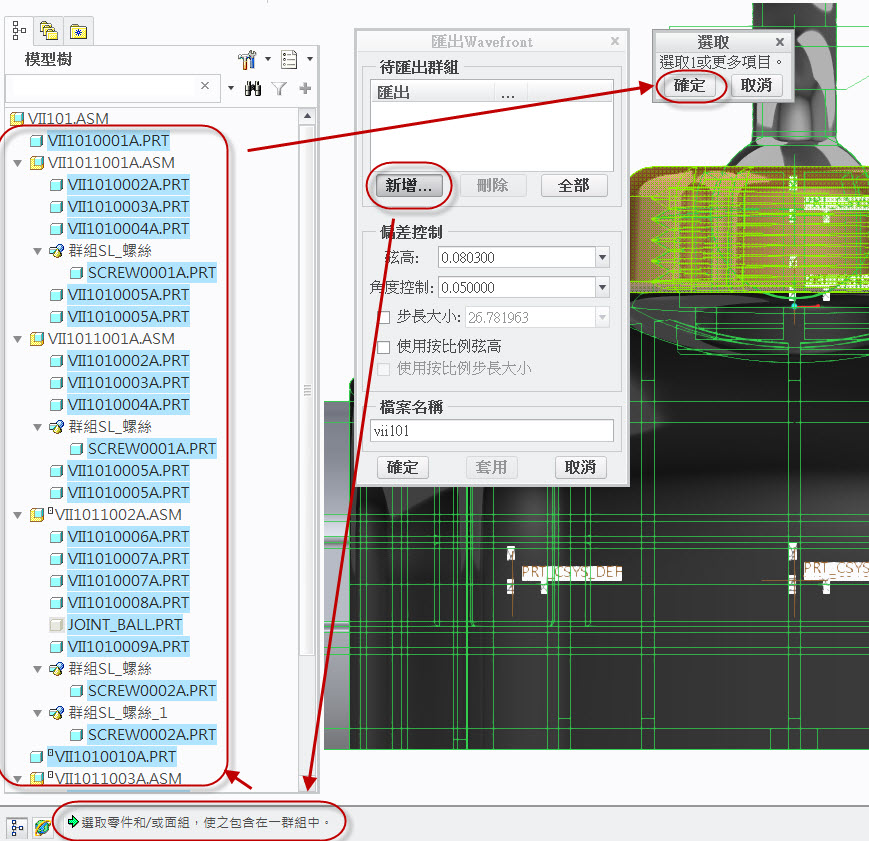The height and width of the screenshot is (841, 869).
Task: Toggle model tree icon in status bar
Action: point(17,827)
